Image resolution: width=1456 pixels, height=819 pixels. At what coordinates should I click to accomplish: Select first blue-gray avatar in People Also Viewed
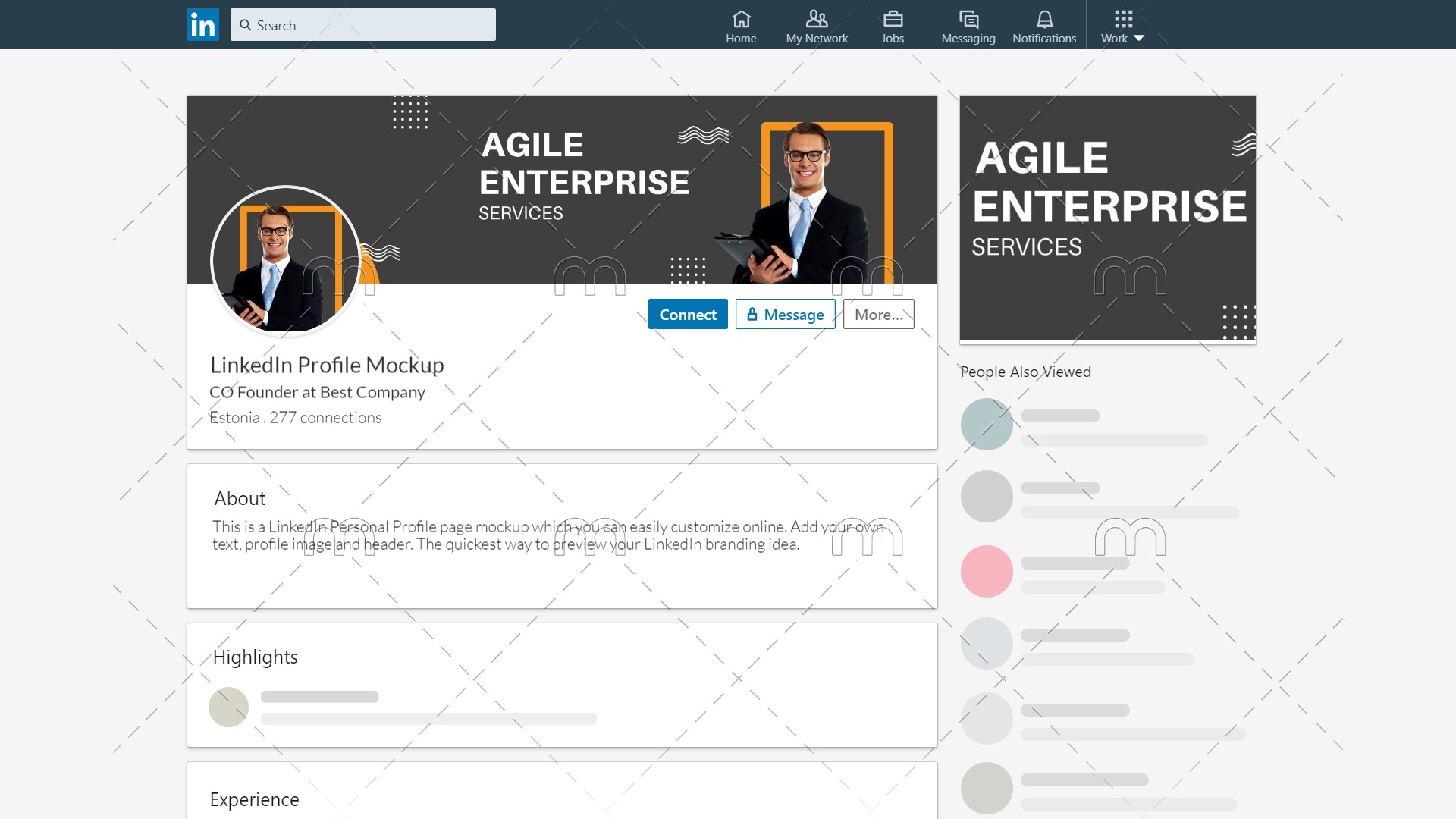pos(987,425)
